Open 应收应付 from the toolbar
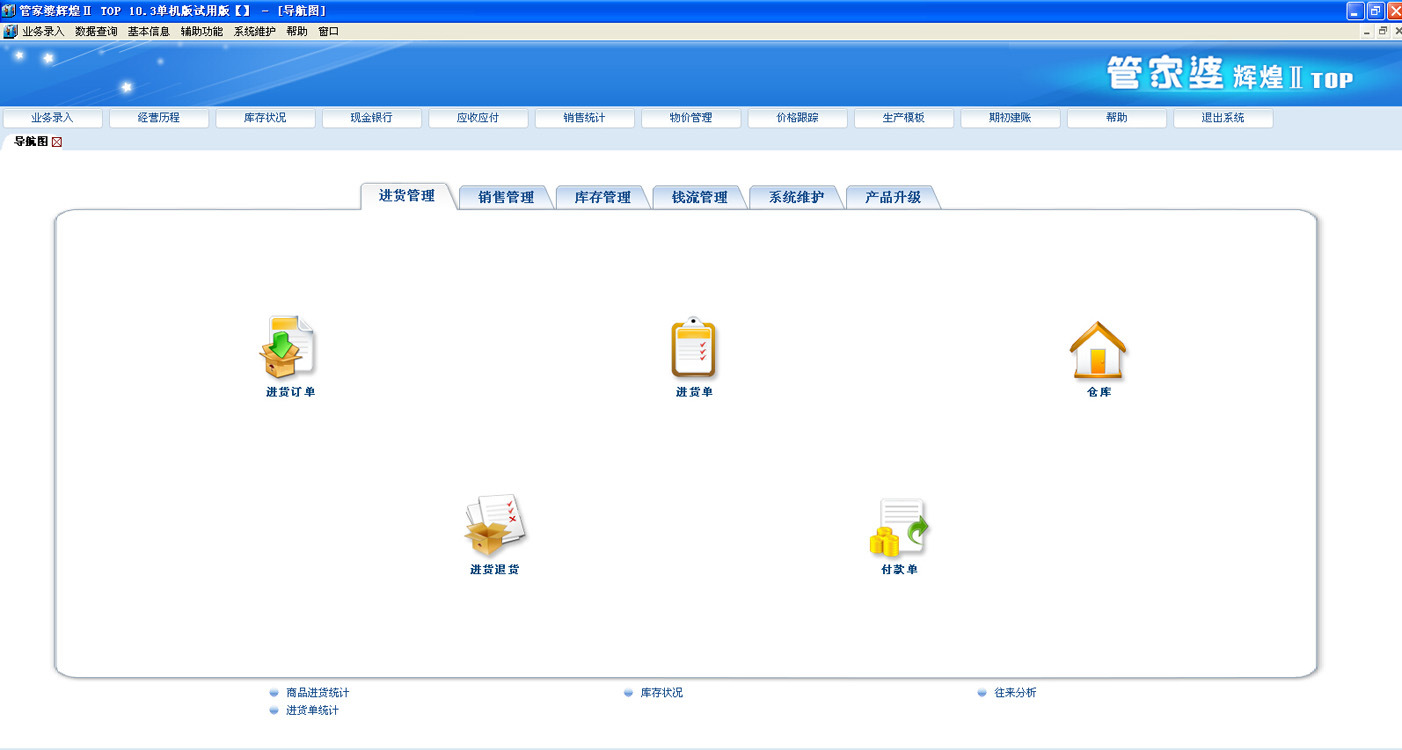The image size is (1402, 750). [477, 117]
